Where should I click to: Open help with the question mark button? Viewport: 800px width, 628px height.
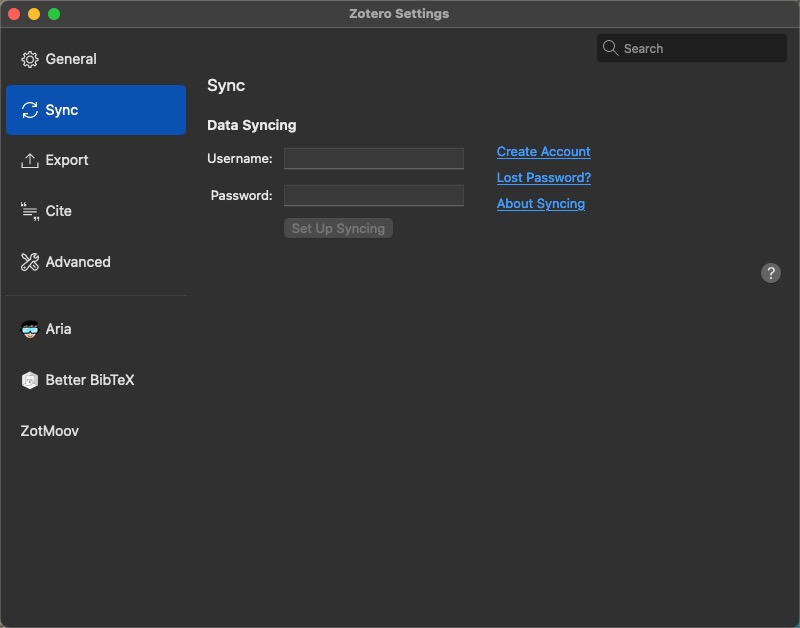pos(770,273)
